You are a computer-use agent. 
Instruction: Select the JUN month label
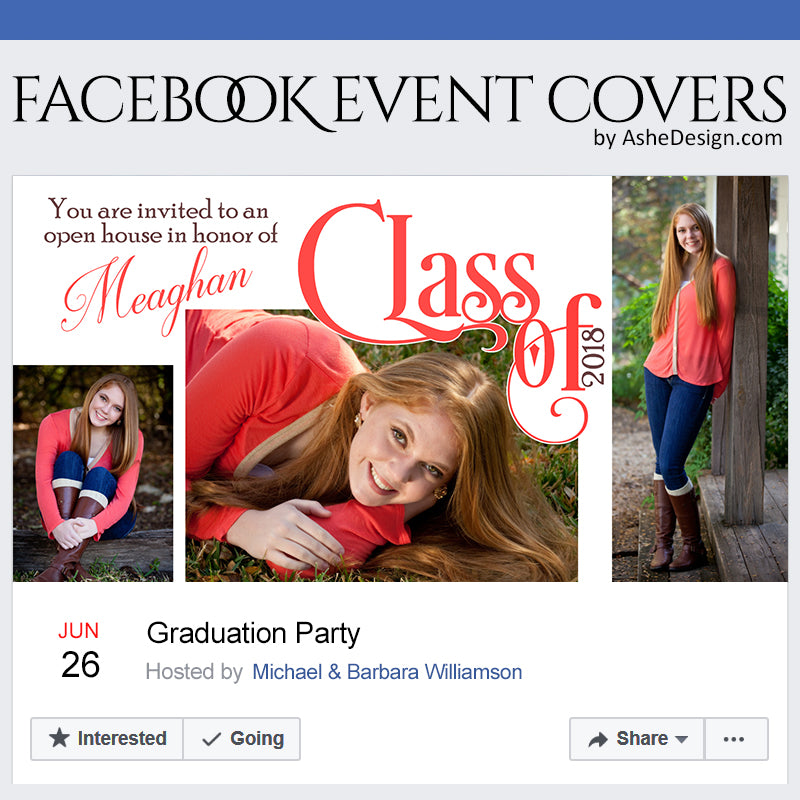(78, 631)
